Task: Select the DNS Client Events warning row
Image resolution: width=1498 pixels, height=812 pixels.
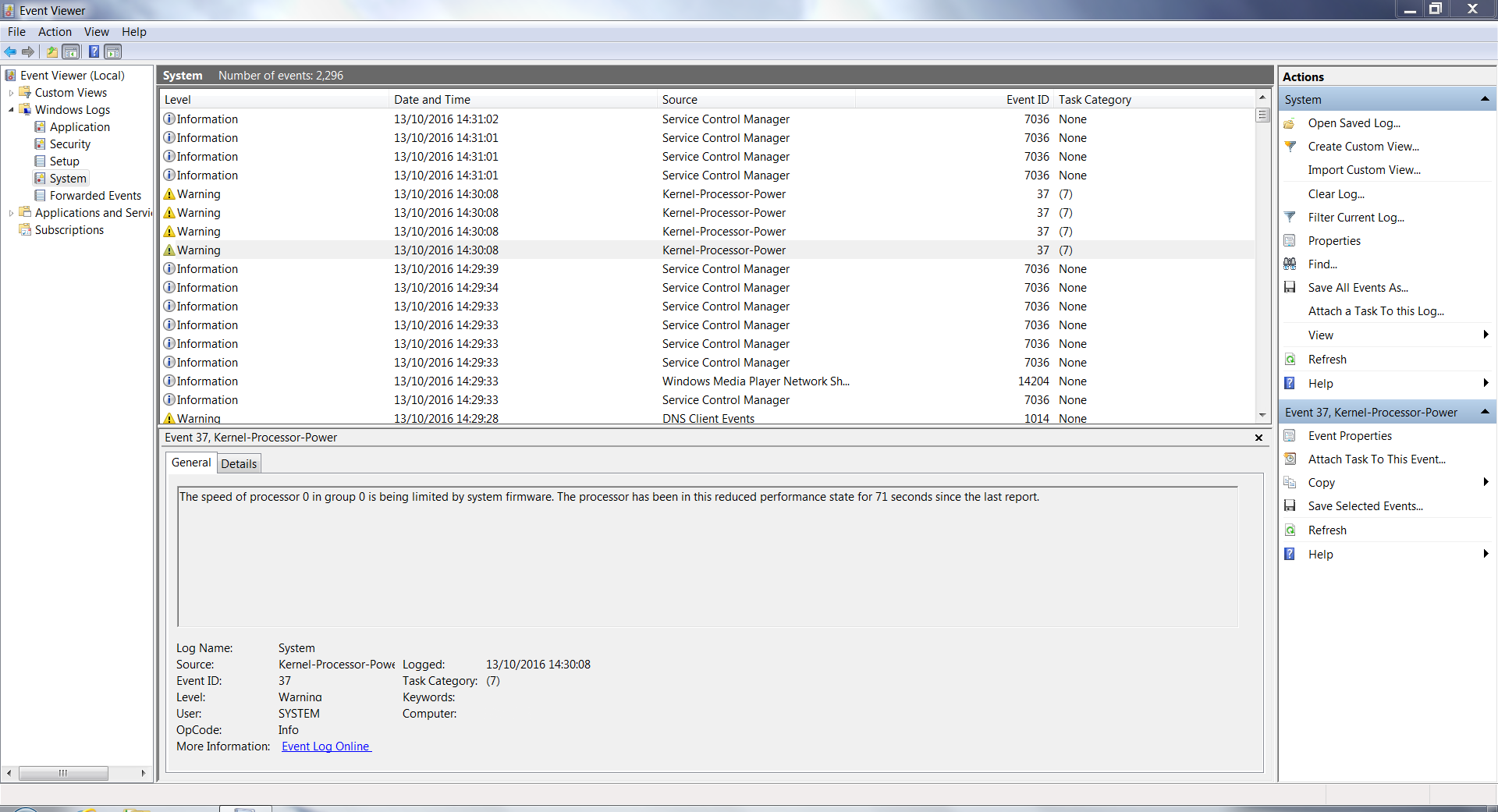Action: click(x=708, y=418)
